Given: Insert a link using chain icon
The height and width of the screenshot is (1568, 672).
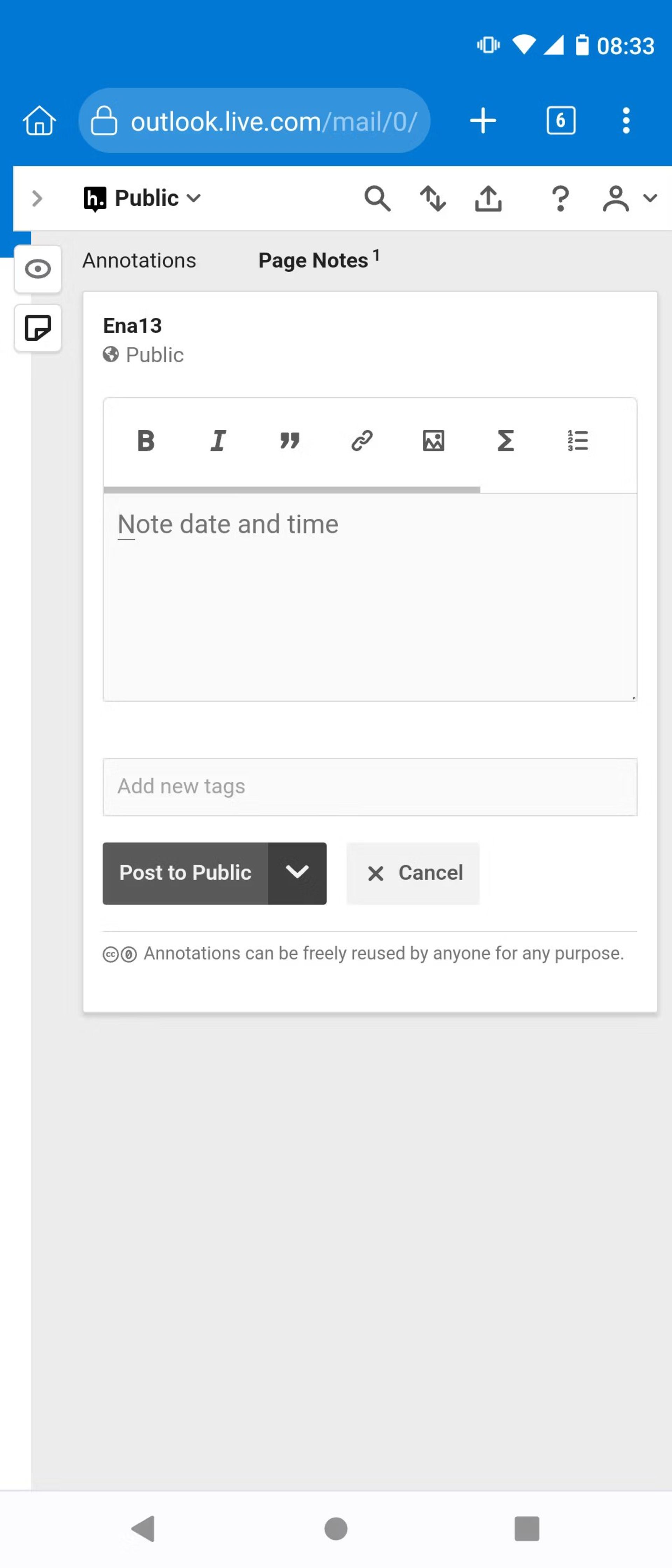Looking at the screenshot, I should pyautogui.click(x=362, y=440).
